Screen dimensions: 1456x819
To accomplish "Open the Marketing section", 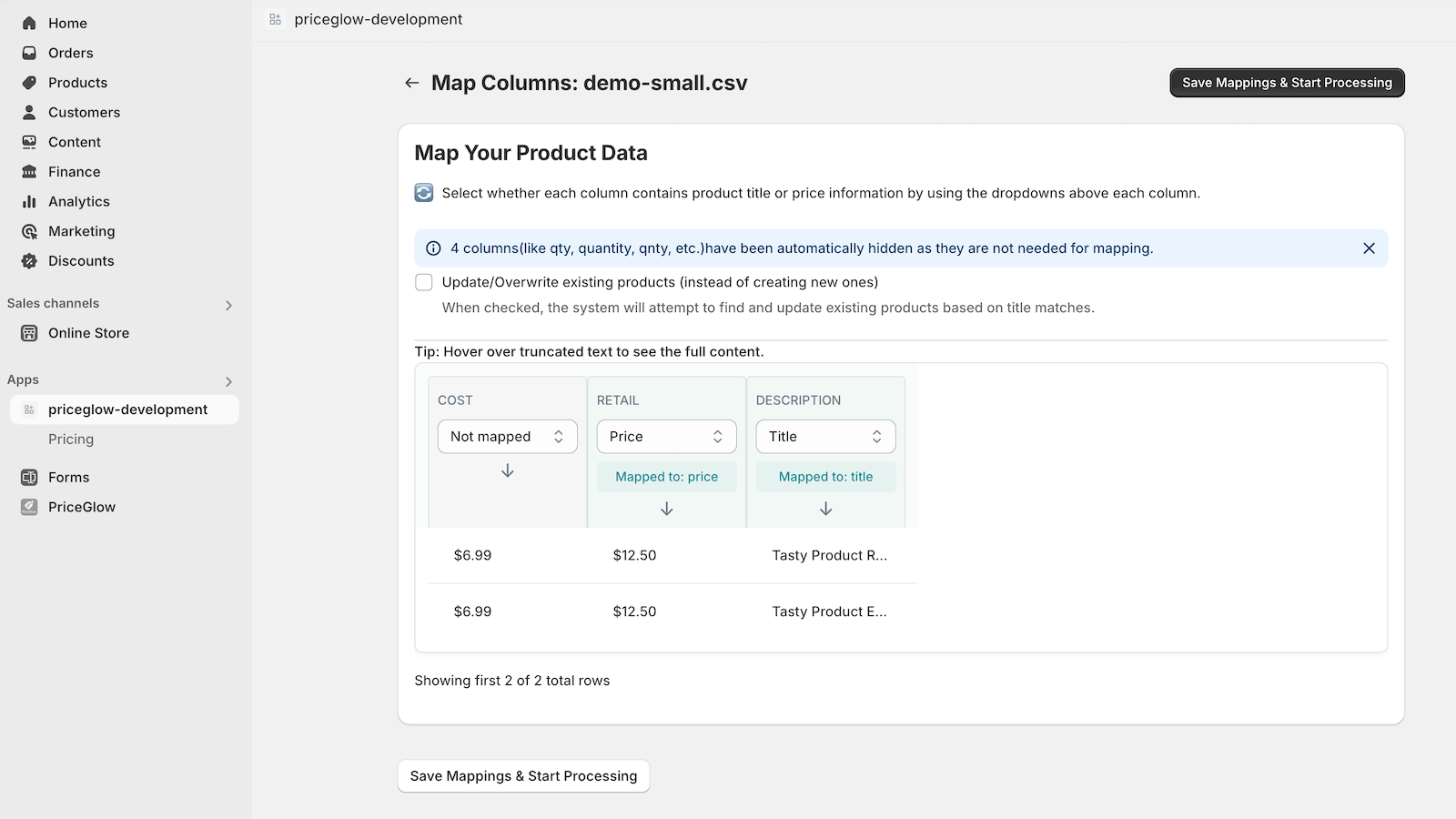I will coord(81,231).
